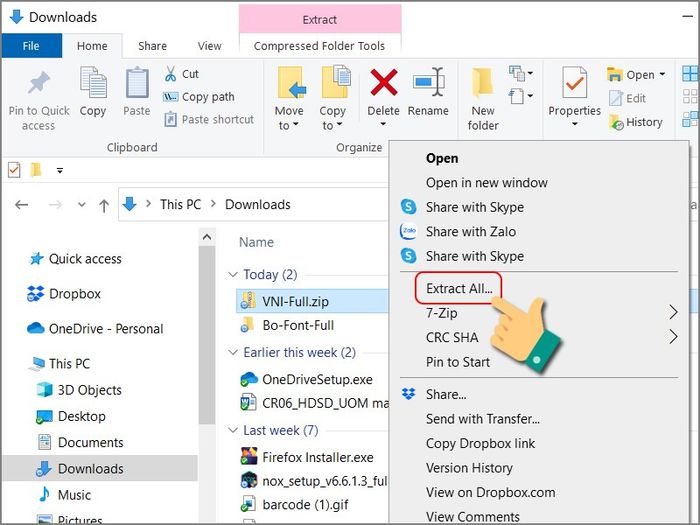Click the New folder icon
Viewport: 700px width, 525px height.
(x=483, y=83)
